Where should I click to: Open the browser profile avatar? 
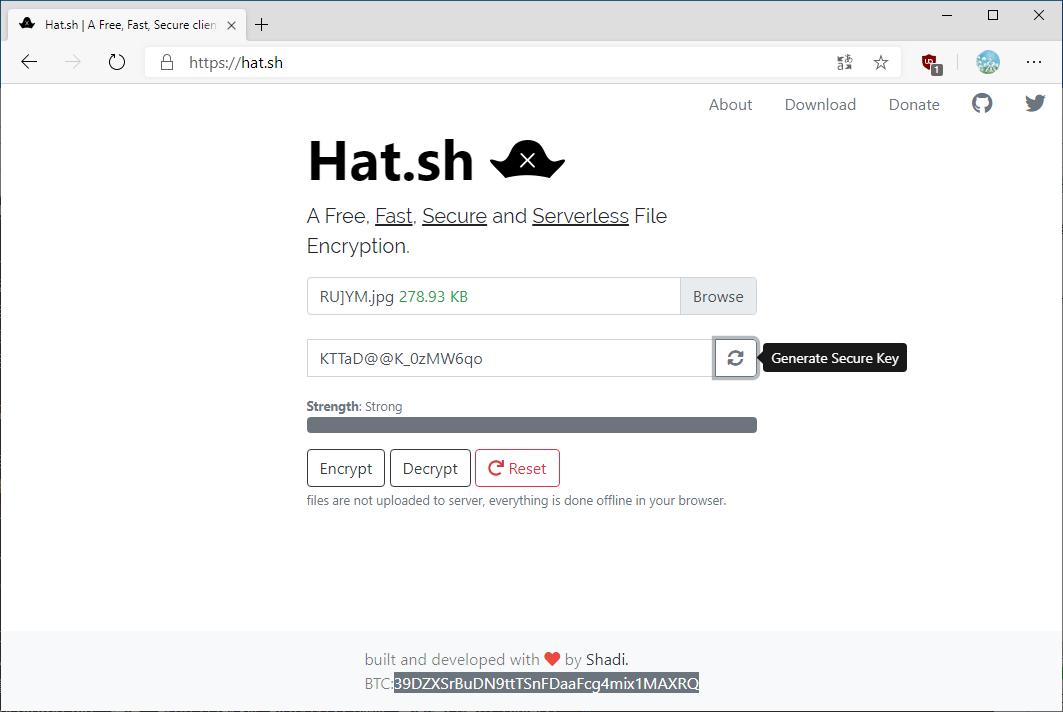coord(988,62)
